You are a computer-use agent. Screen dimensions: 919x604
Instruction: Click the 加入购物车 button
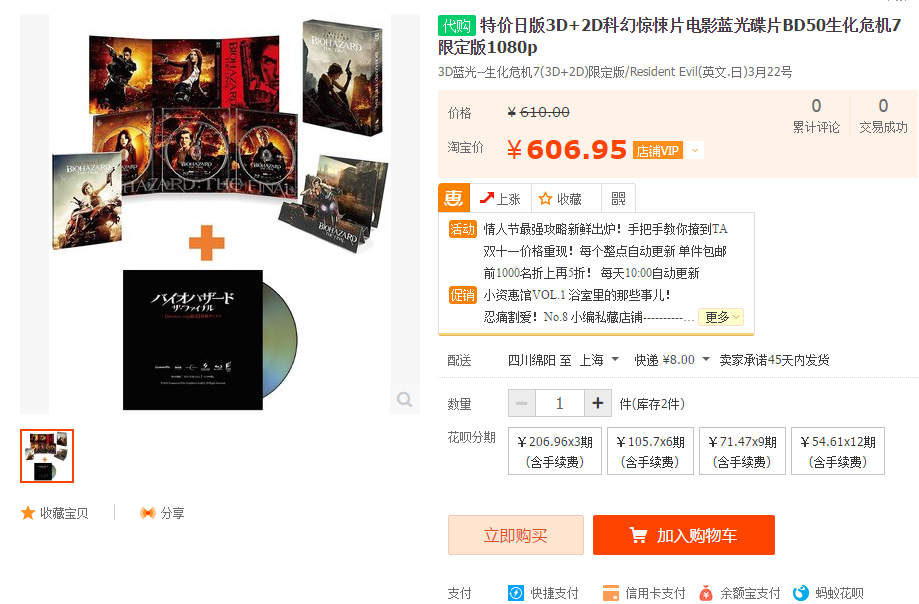click(x=684, y=535)
